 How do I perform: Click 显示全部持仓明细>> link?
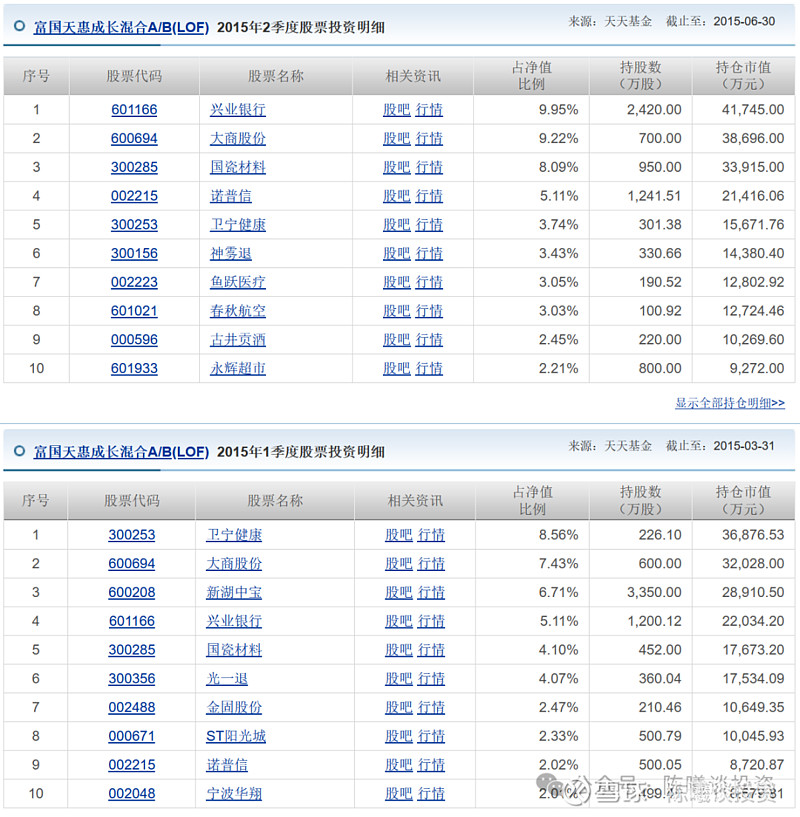pyautogui.click(x=730, y=403)
